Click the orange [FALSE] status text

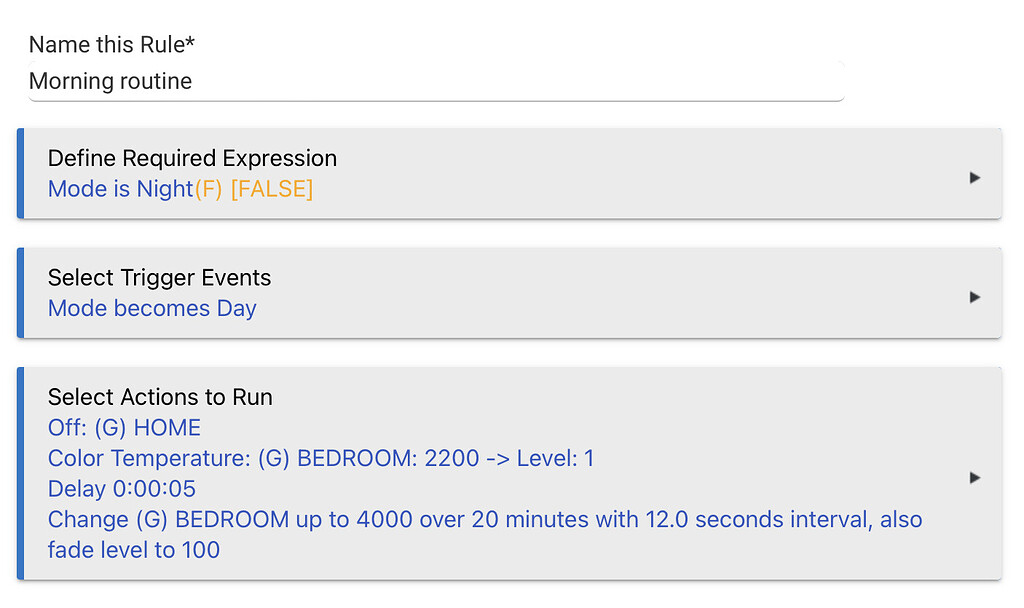pos(271,189)
